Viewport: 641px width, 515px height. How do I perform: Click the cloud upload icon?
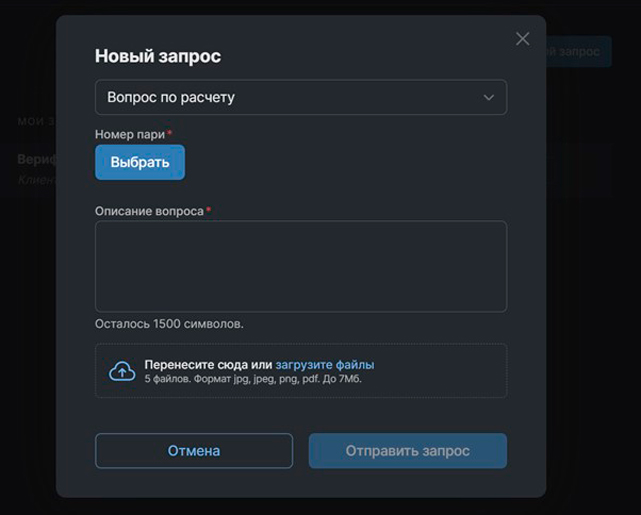coord(122,371)
